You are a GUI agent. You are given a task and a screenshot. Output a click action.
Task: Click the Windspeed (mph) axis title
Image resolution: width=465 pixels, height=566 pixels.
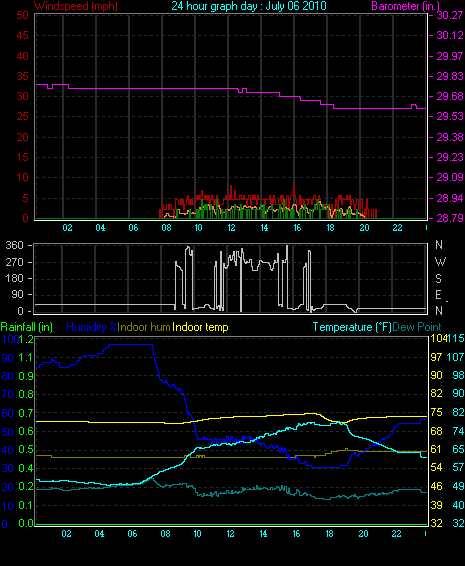click(76, 6)
